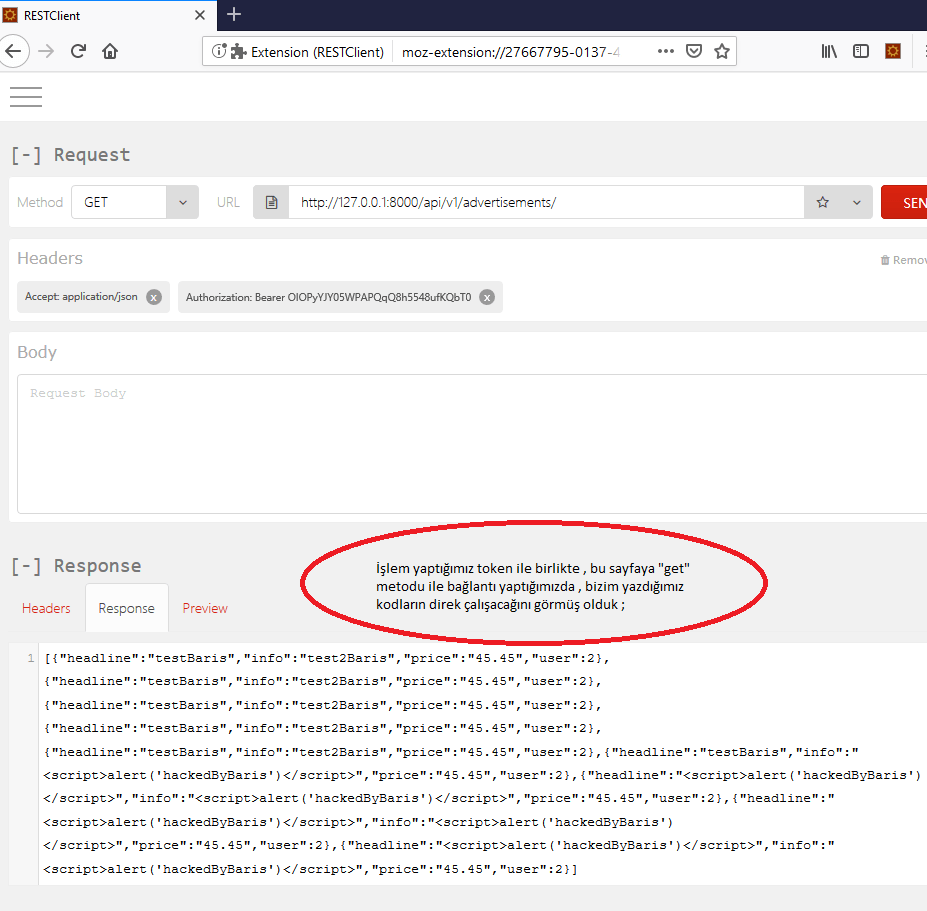The image size is (927, 911).
Task: Favorite the request URL with star
Action: click(823, 202)
